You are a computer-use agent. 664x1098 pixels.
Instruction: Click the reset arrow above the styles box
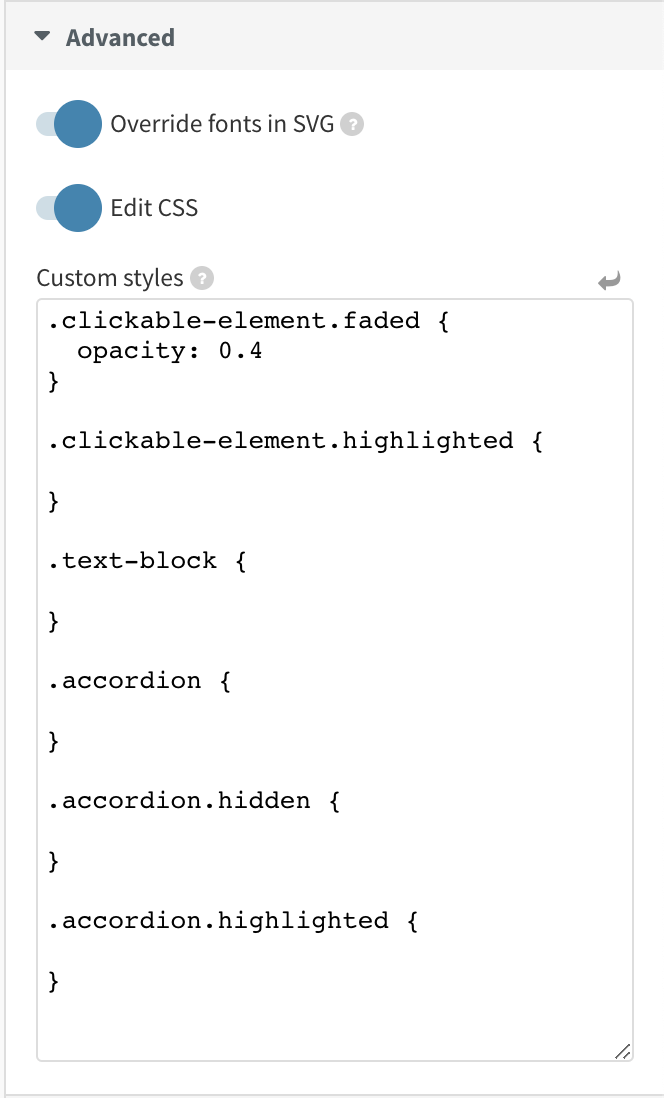[609, 281]
